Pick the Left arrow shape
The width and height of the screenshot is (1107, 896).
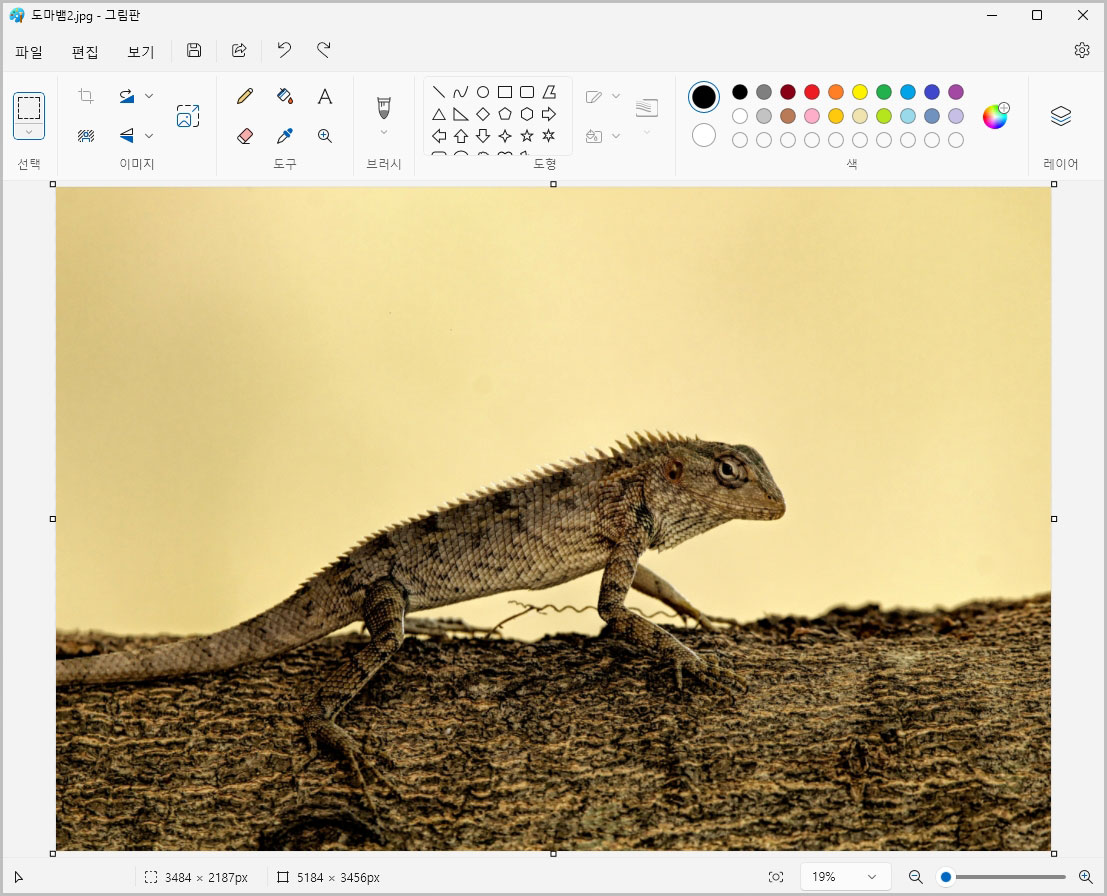pos(438,136)
